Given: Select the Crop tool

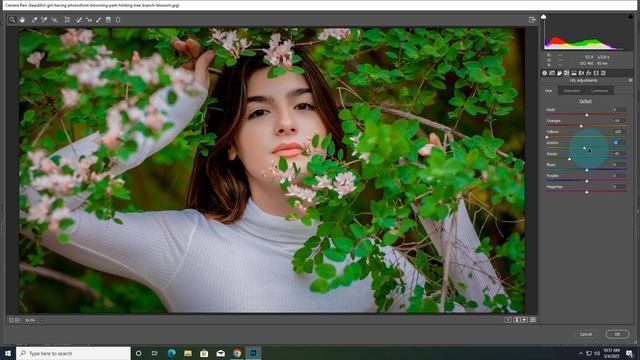Looking at the screenshot, I should [x=67, y=20].
